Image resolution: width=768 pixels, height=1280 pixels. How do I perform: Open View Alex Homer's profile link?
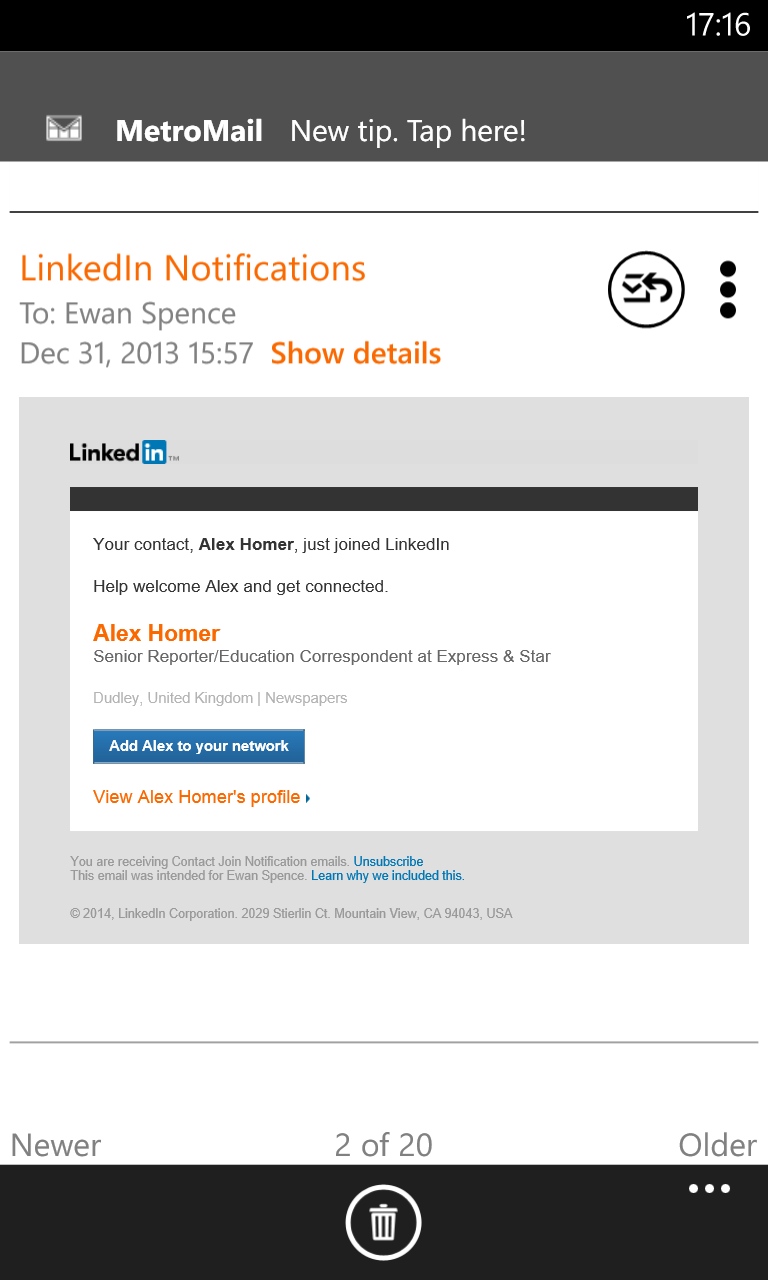tap(201, 797)
